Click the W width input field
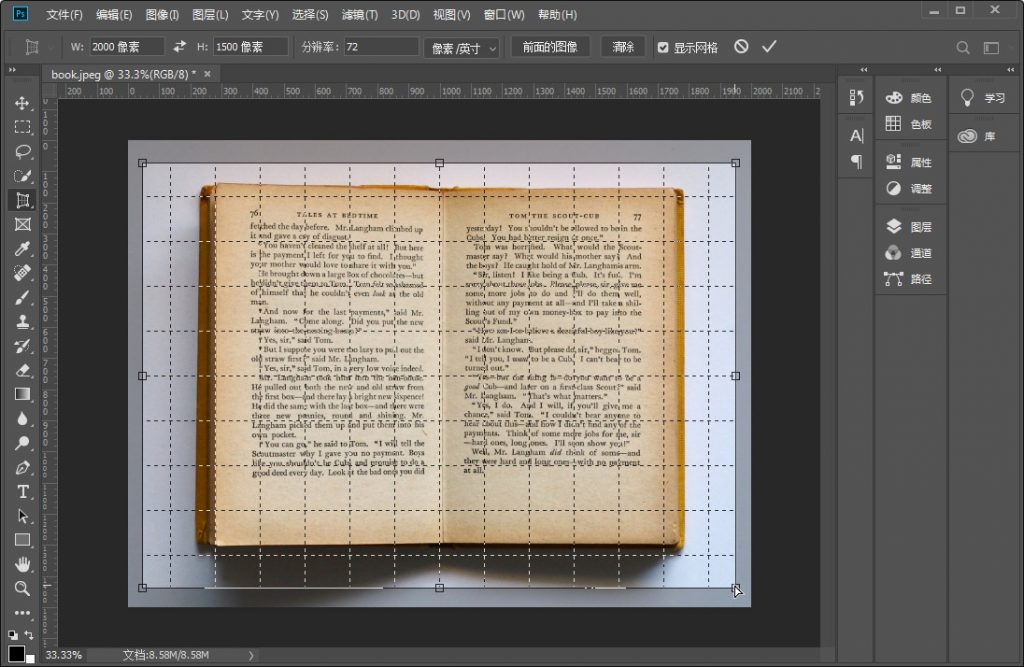This screenshot has height=667, width=1024. point(126,47)
